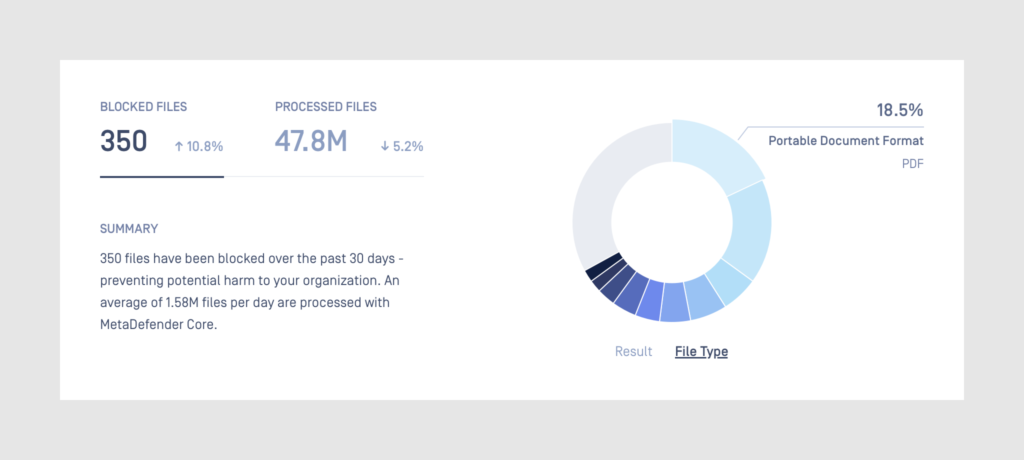Switch to the Blocked Files tab
Viewport: 1024px width, 460px height.
coord(143,106)
